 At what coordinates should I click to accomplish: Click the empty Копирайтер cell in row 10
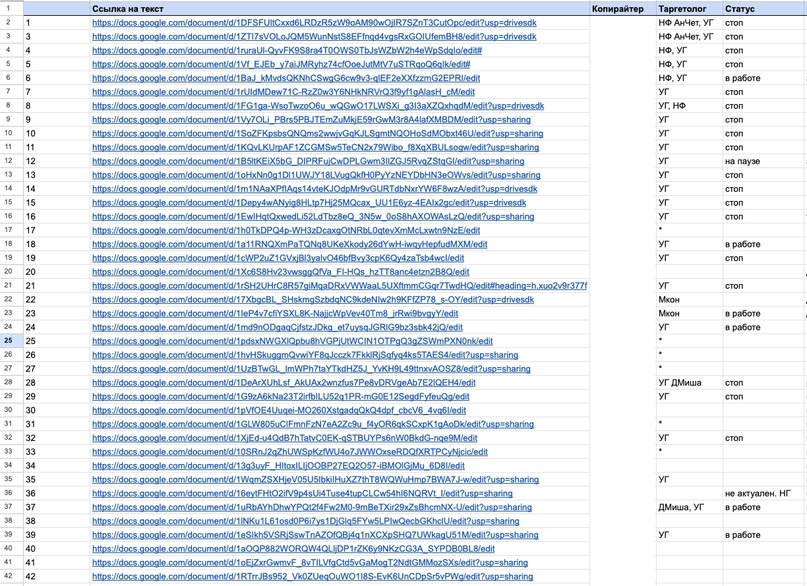[622, 134]
